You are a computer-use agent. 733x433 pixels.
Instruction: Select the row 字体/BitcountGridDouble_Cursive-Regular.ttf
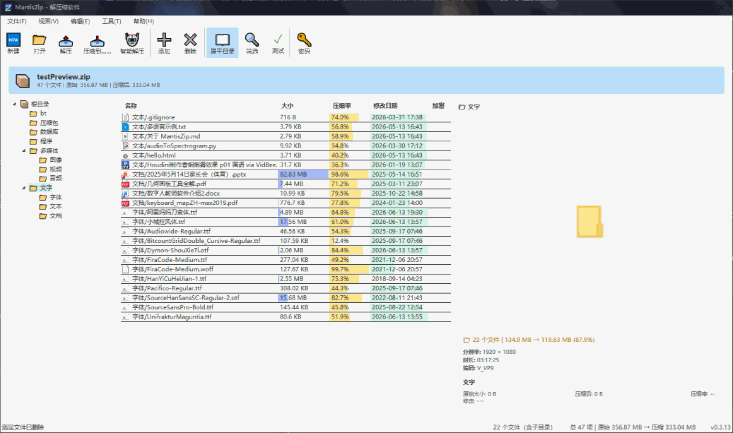[x=286, y=241]
